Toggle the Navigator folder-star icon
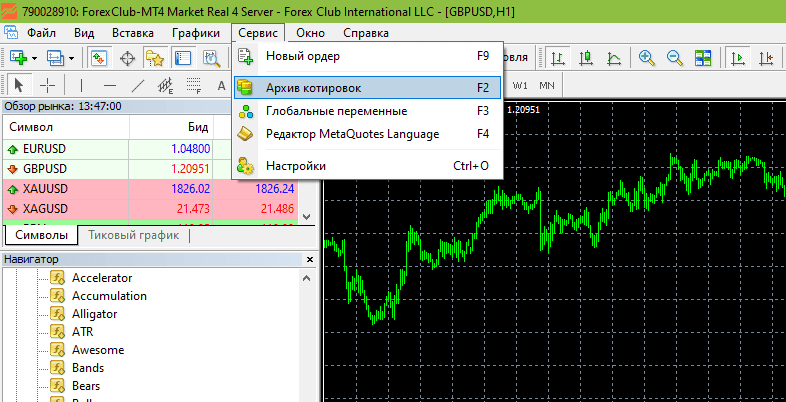786x402 pixels. coord(155,59)
